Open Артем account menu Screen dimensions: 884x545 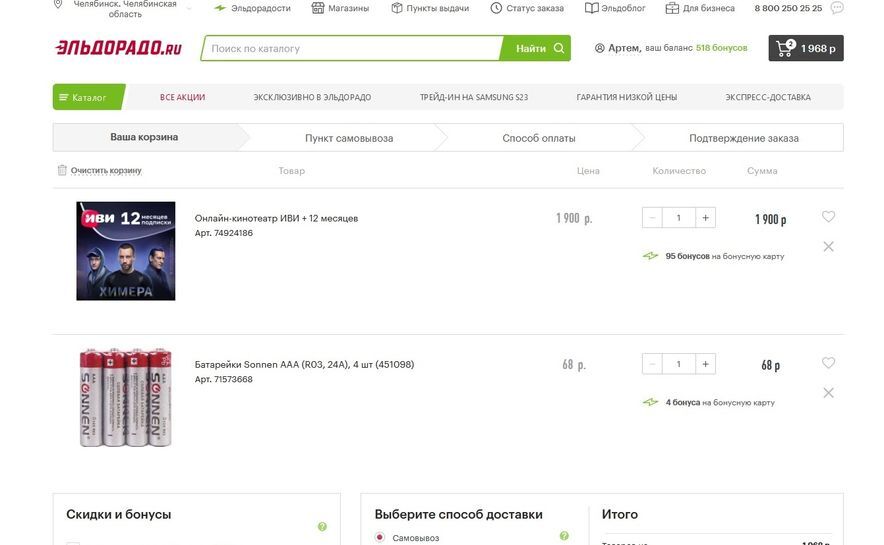(x=617, y=48)
